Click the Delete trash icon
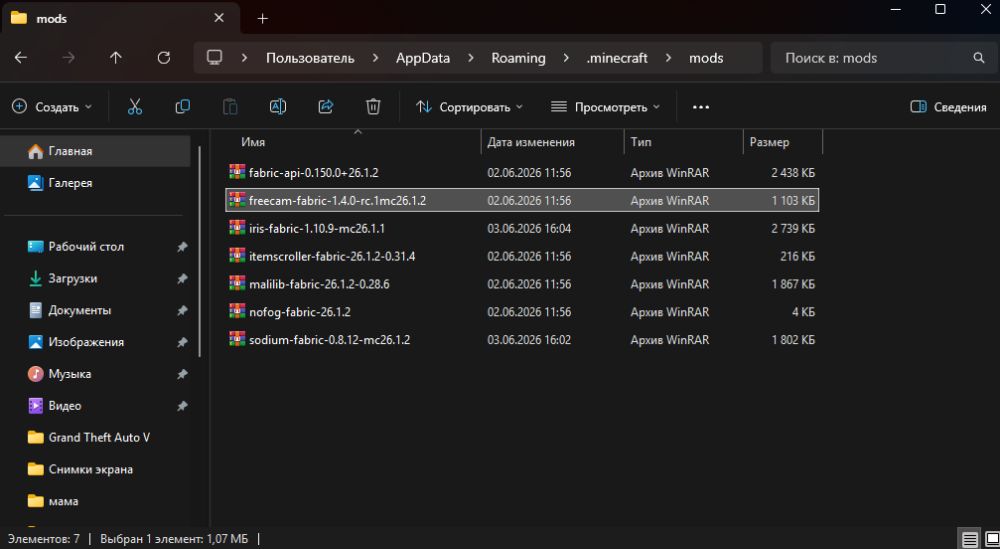 [373, 107]
